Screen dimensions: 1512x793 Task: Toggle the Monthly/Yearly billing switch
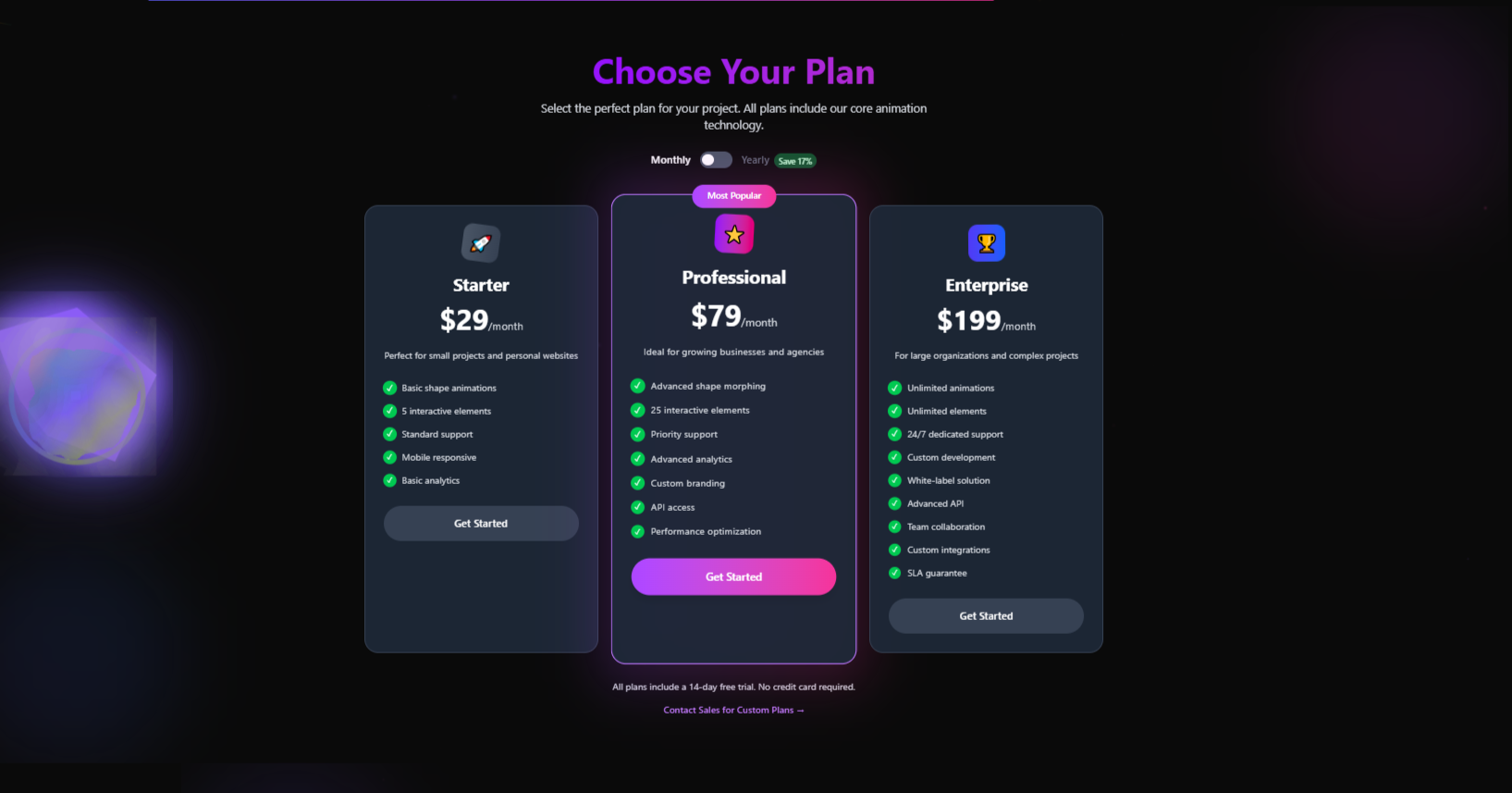coord(716,160)
